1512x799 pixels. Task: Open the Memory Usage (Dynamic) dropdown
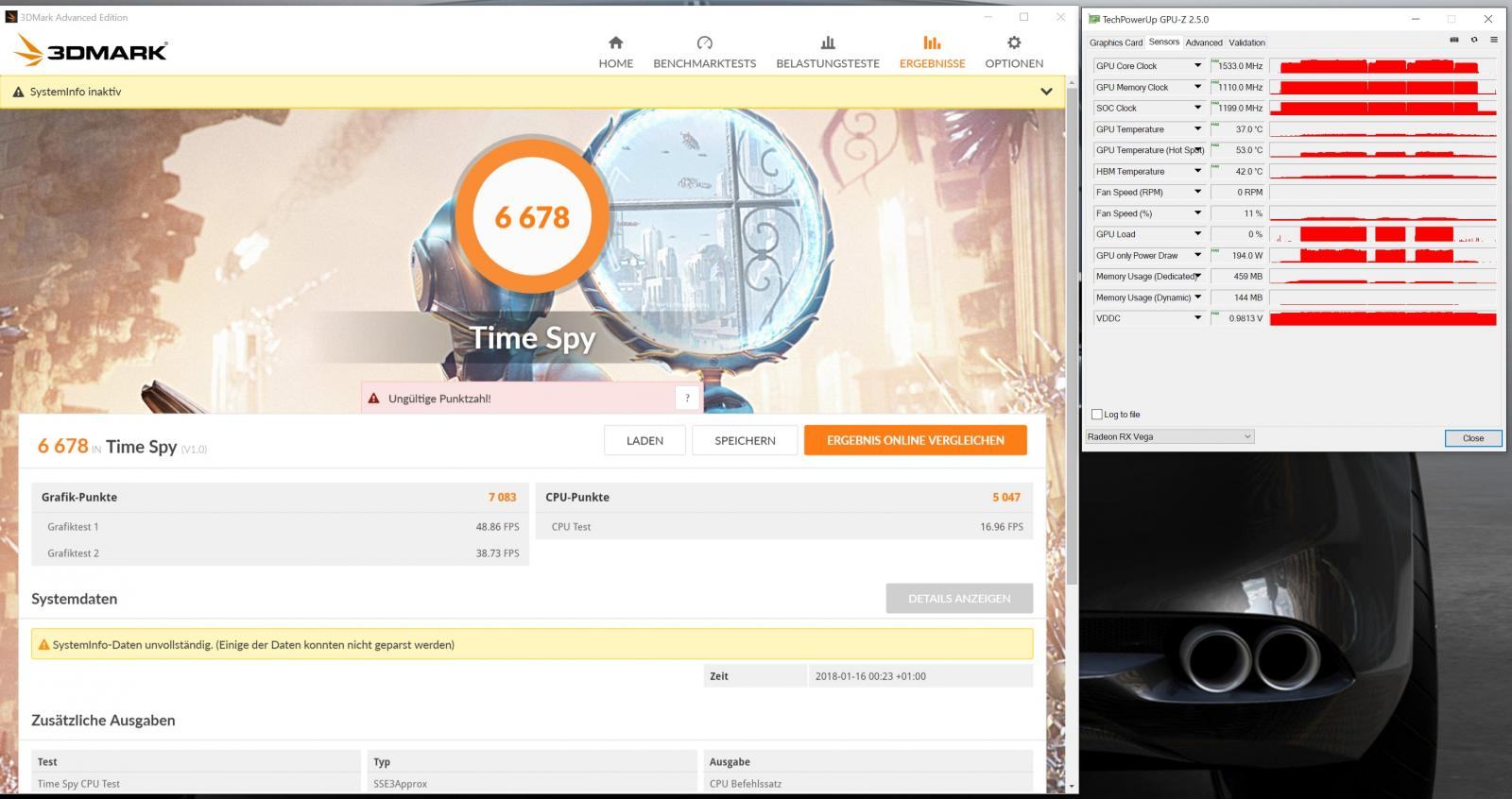point(1197,297)
